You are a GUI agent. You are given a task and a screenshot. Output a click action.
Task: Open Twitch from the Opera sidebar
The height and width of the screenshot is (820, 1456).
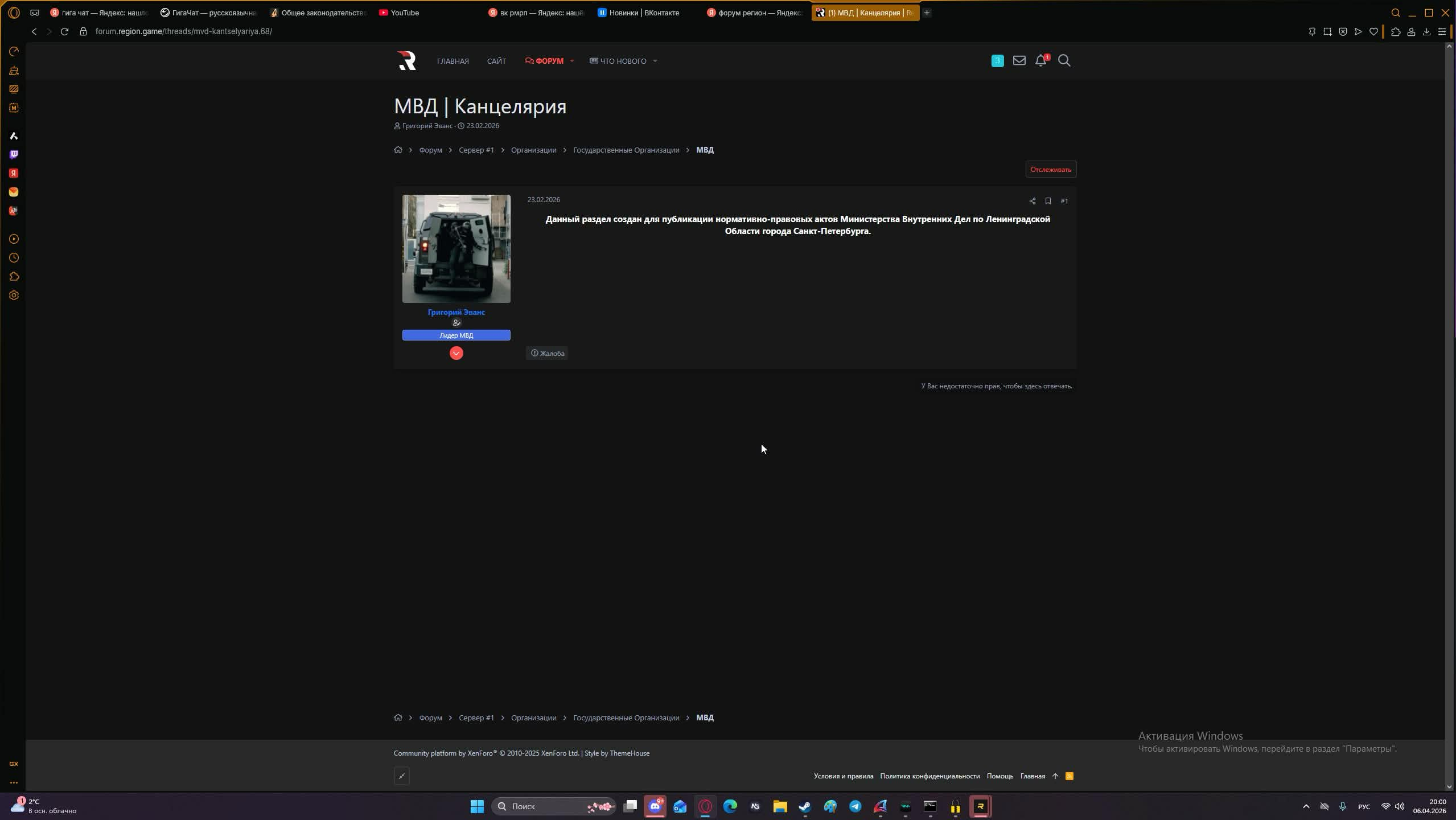[14, 154]
